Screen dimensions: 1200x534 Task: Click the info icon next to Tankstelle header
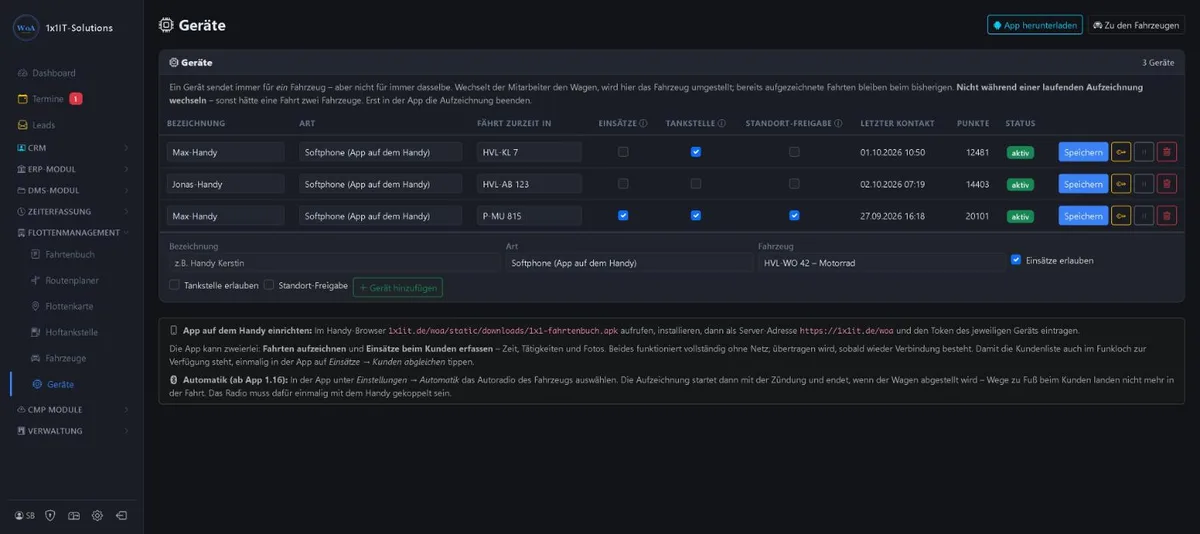[721, 124]
